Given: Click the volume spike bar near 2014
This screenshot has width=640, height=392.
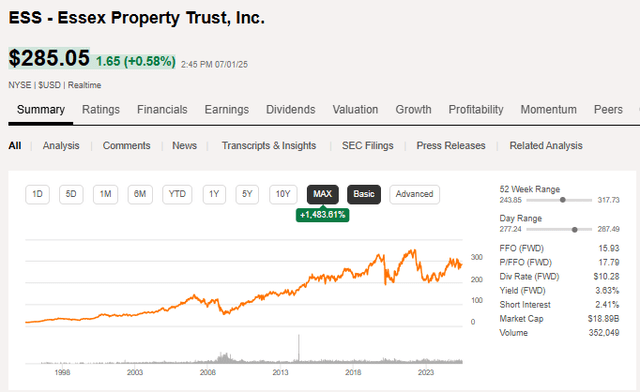Looking at the screenshot, I should tap(299, 348).
